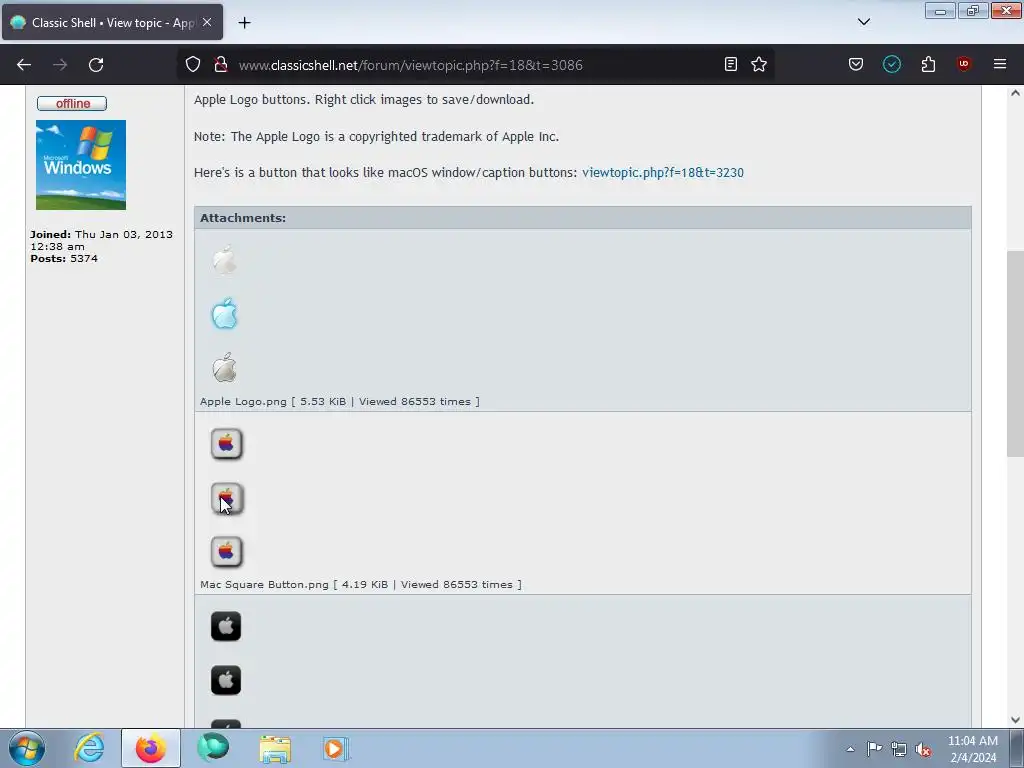
Task: Open the Pocket save icon
Action: (x=856, y=64)
